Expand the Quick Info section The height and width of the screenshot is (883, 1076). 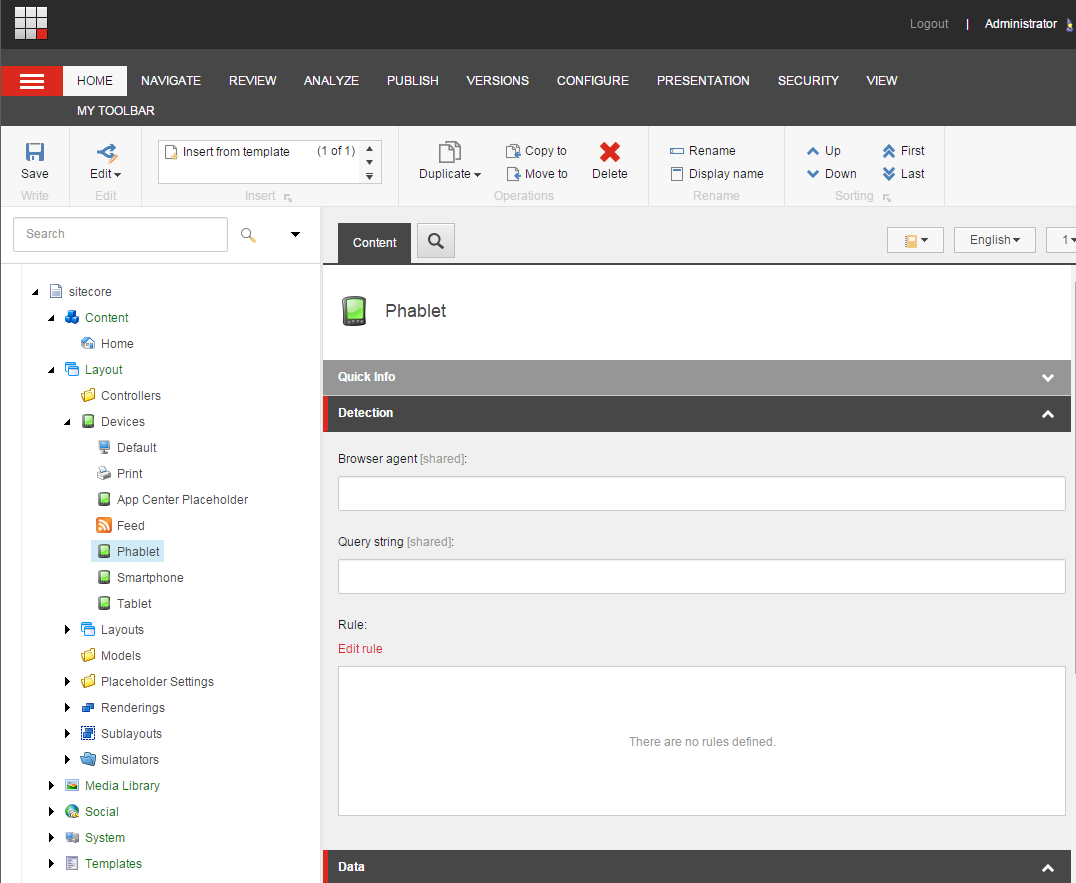tap(1047, 378)
